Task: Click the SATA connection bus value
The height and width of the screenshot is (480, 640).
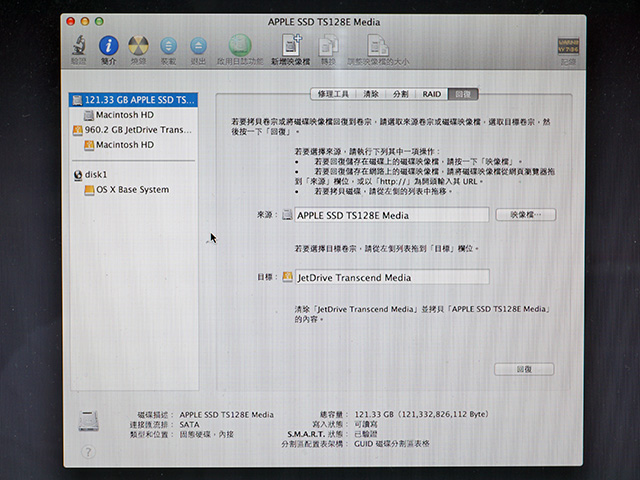Action: click(189, 424)
